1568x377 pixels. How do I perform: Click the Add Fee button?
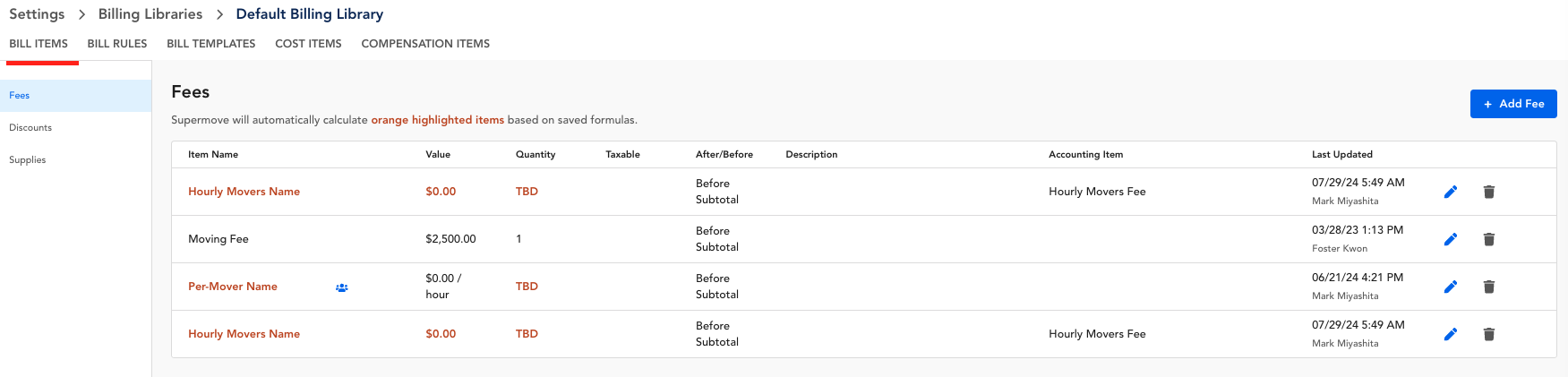point(1513,104)
